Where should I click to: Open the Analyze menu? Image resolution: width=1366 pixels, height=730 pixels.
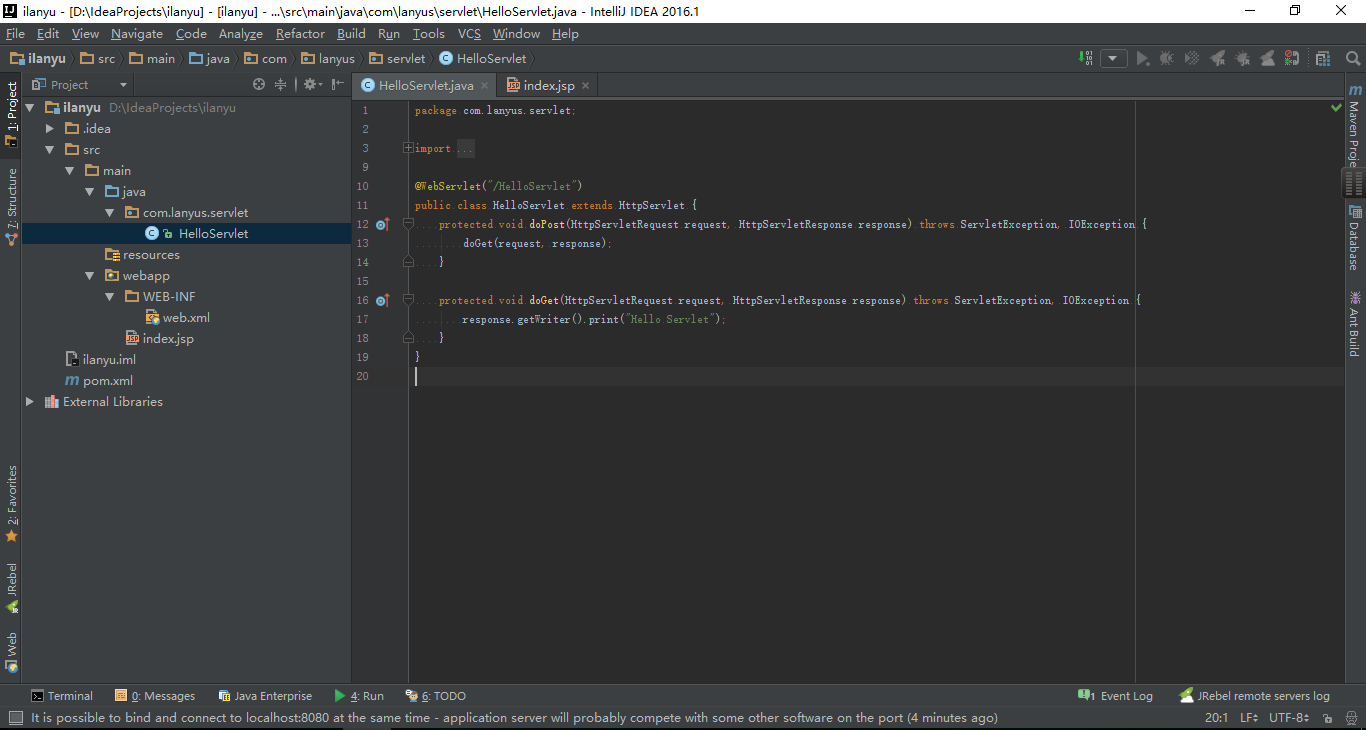tap(241, 34)
